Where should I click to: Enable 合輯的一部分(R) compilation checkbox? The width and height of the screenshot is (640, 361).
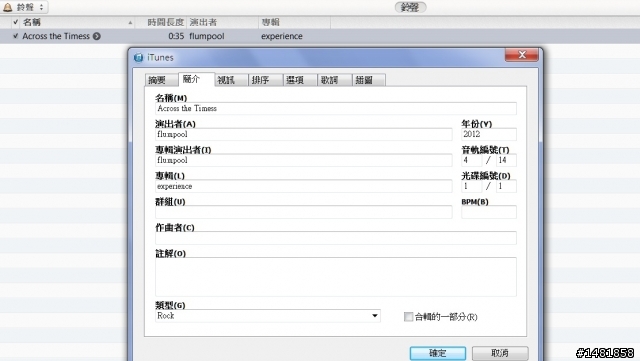point(408,317)
